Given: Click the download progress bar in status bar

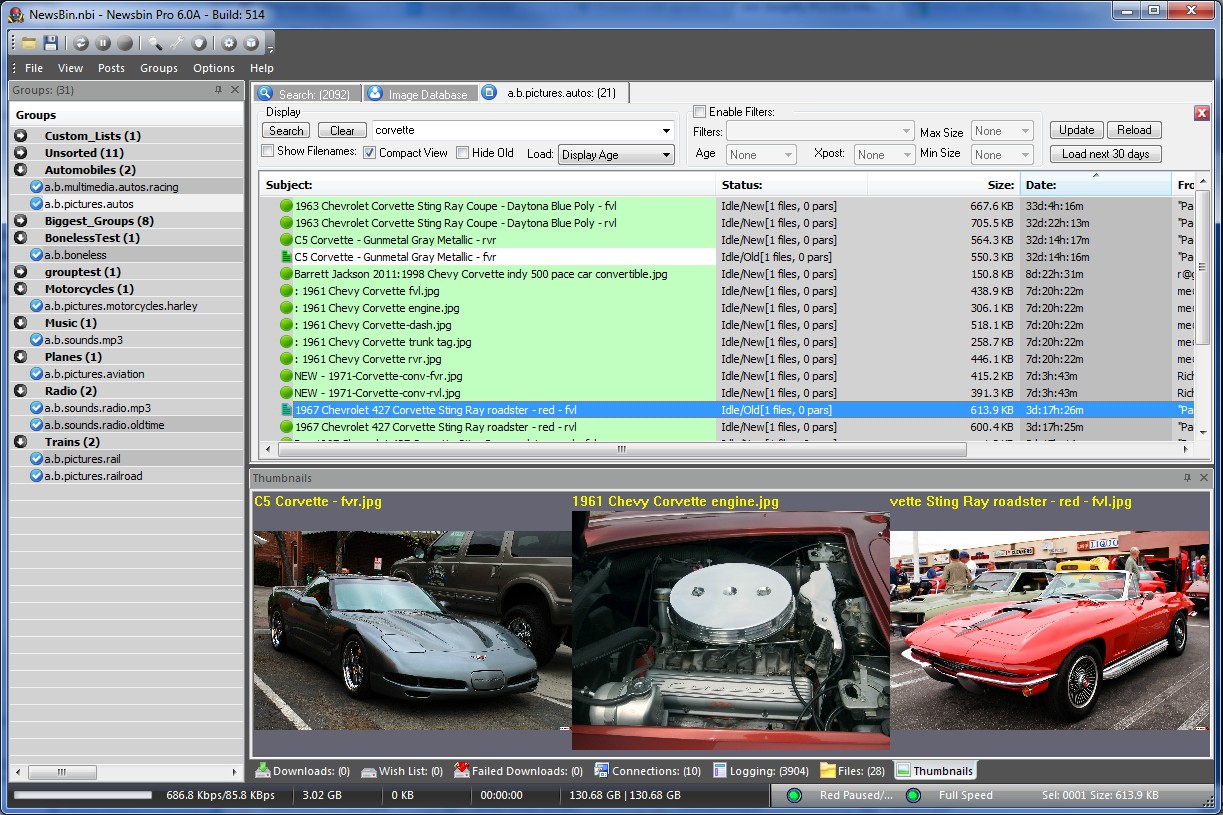Looking at the screenshot, I should [x=81, y=796].
